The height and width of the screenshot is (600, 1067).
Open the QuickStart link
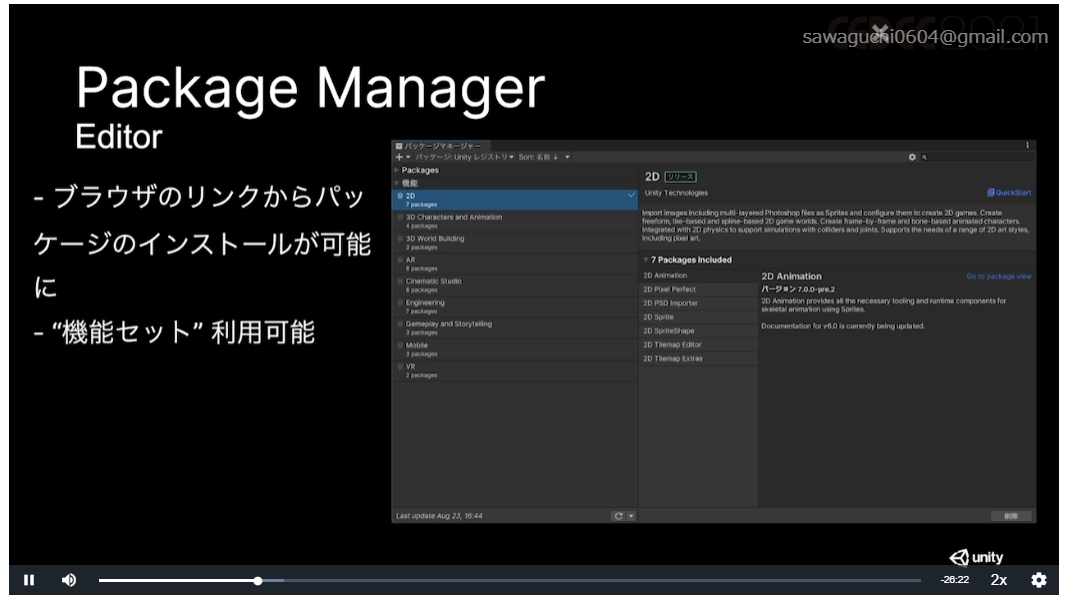[1009, 193]
